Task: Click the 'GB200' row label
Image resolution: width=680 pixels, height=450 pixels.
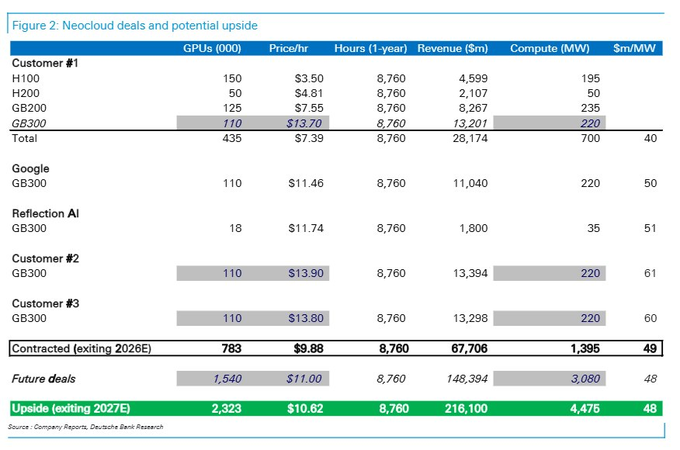Action: [x=29, y=108]
